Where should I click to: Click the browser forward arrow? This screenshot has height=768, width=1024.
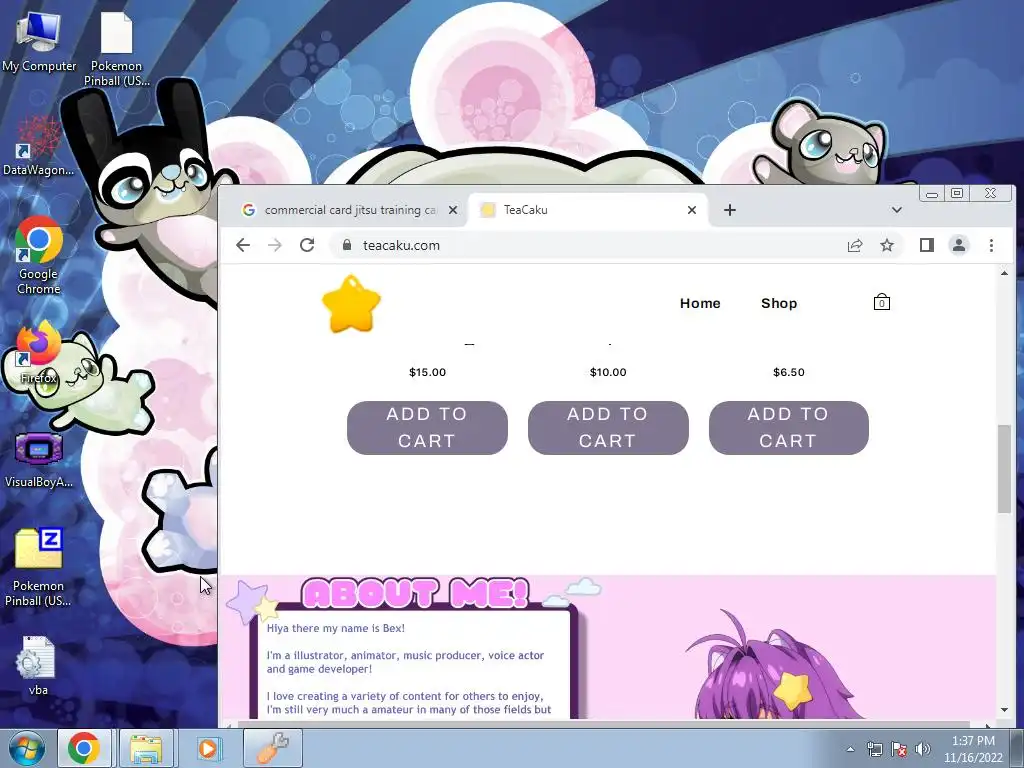pyautogui.click(x=275, y=246)
